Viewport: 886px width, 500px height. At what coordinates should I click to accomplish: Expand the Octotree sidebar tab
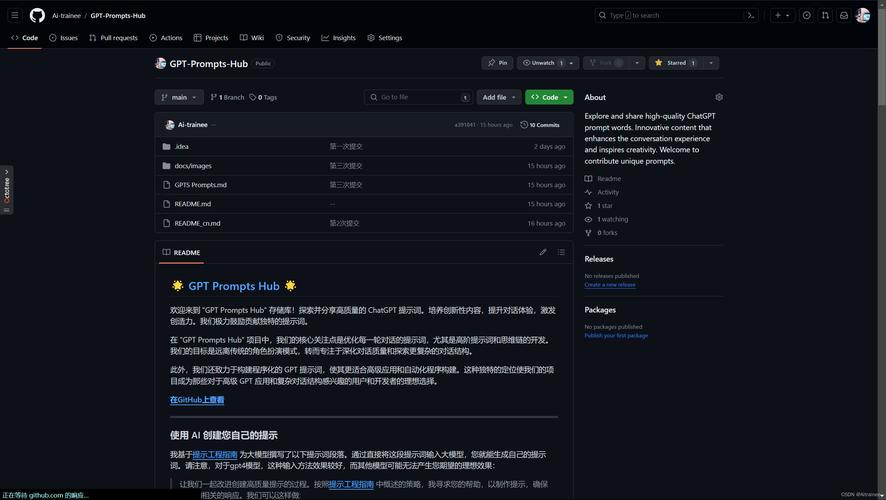click(6, 190)
